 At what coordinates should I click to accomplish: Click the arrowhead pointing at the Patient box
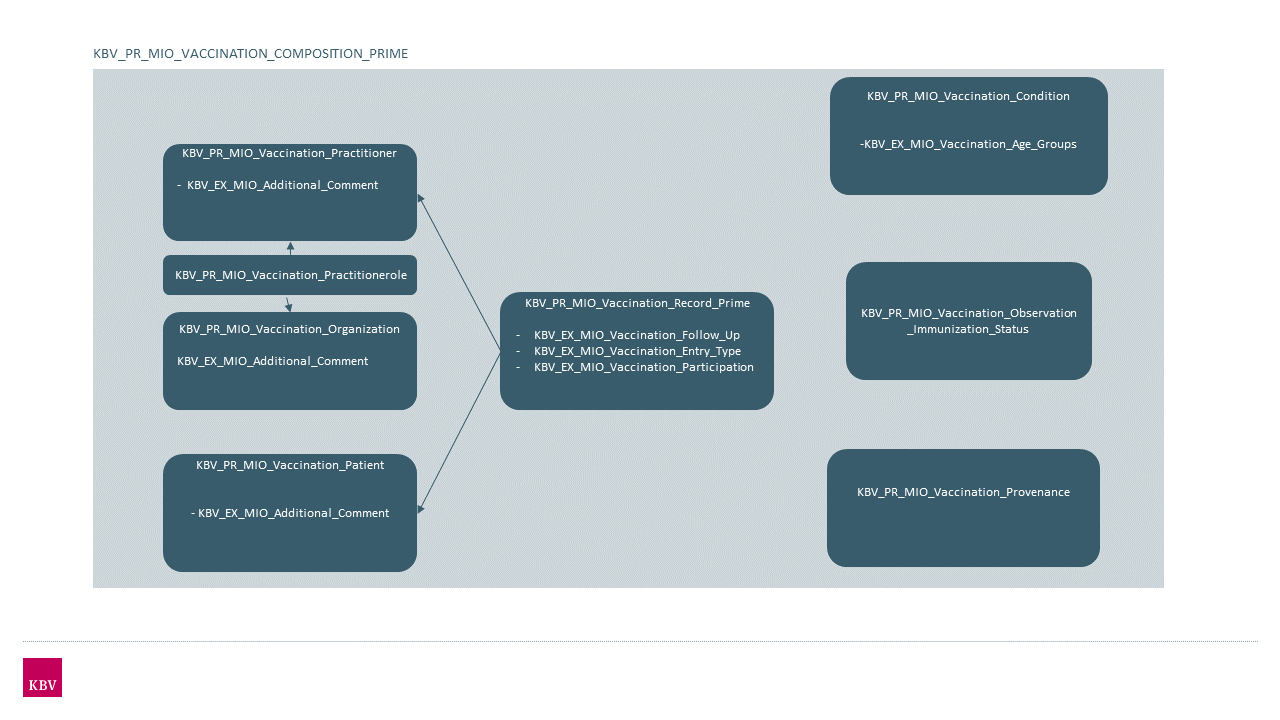coord(421,508)
